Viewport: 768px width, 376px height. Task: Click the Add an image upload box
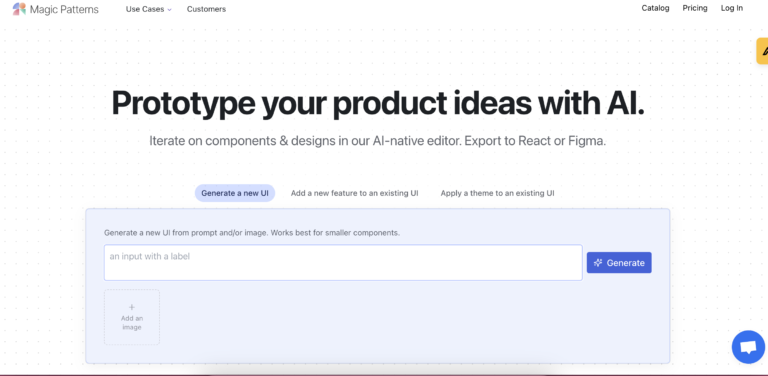pos(132,317)
